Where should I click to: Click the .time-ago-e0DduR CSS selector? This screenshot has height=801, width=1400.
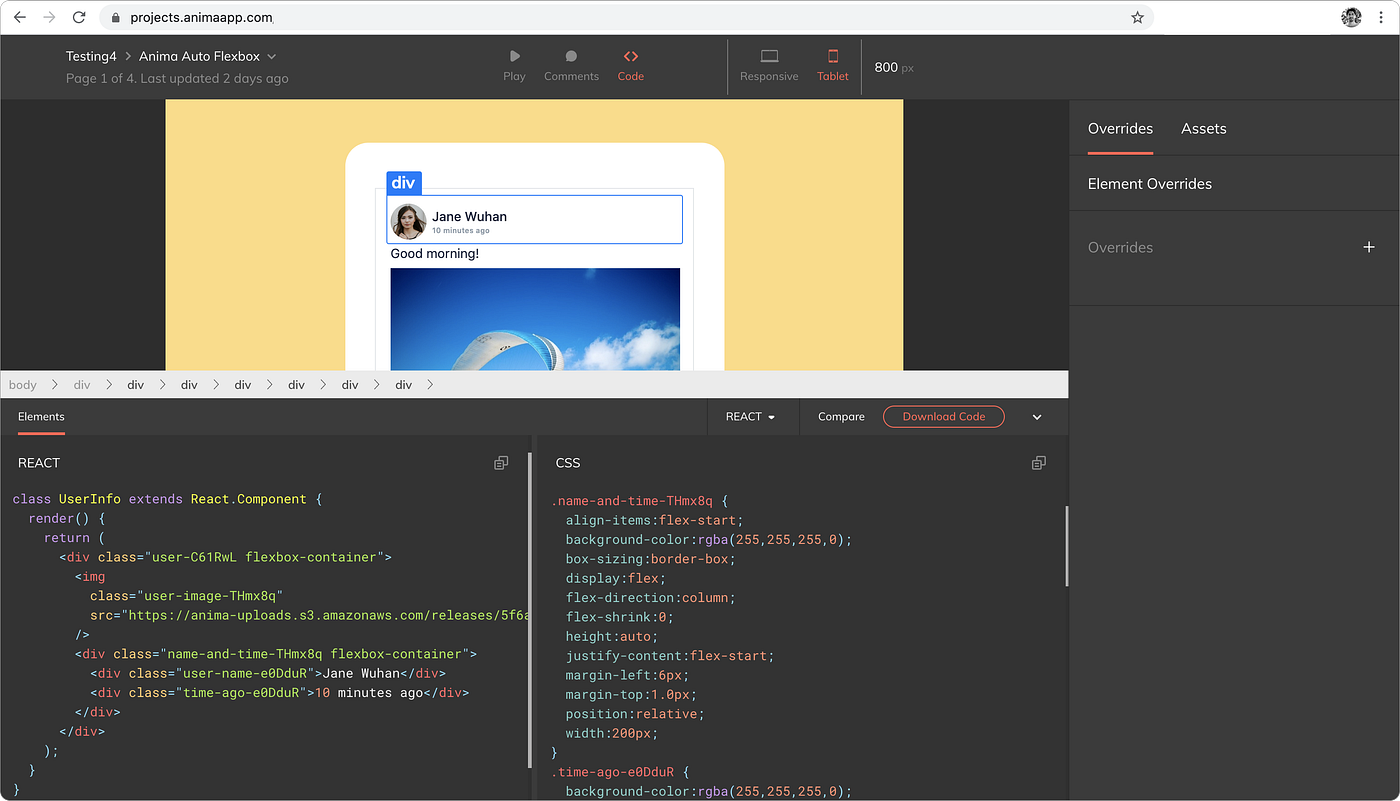tap(613, 772)
